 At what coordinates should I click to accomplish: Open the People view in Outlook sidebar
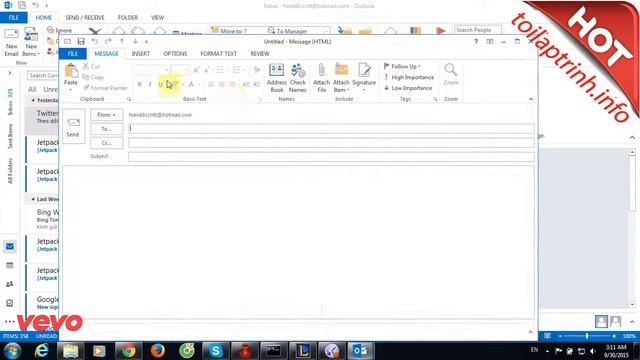[10, 284]
